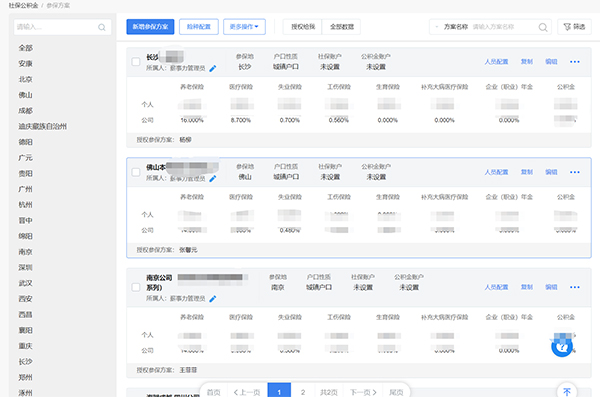Tick the checkbox for 南京公司 plan
Screen dimensions: 600x397
pyautogui.click(x=136, y=287)
